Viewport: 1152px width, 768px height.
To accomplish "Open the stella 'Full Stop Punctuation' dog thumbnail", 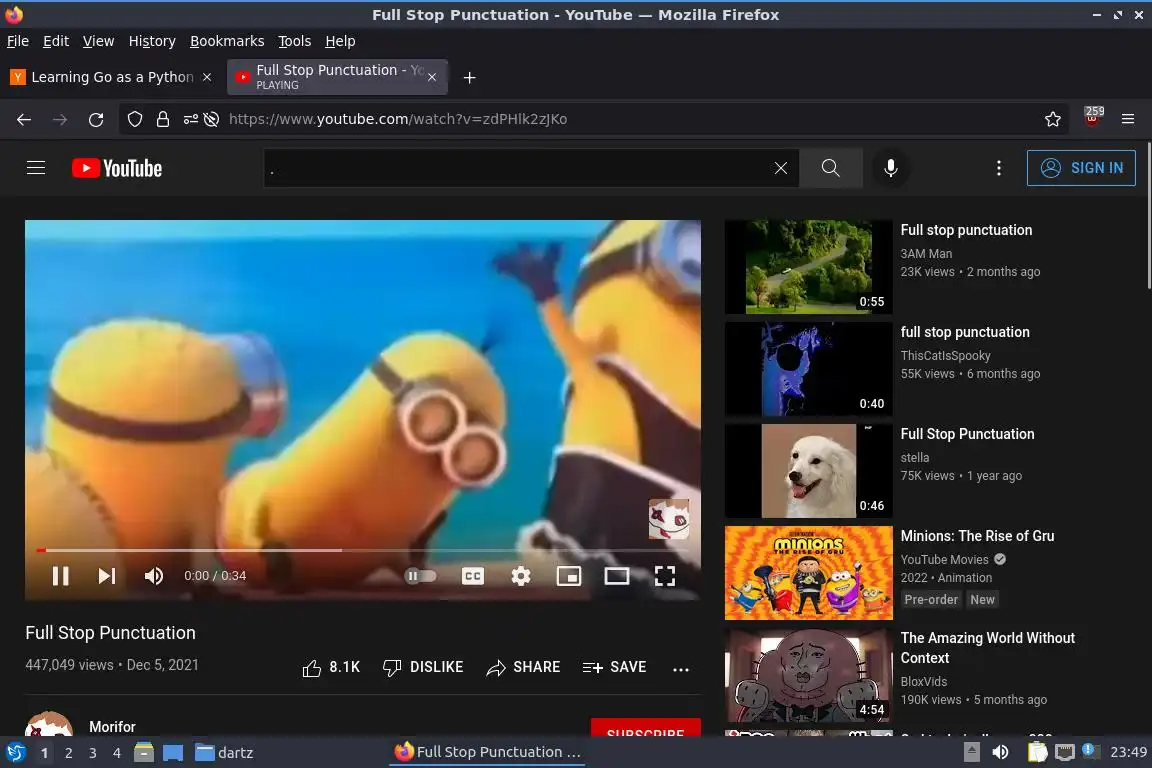I will point(808,471).
